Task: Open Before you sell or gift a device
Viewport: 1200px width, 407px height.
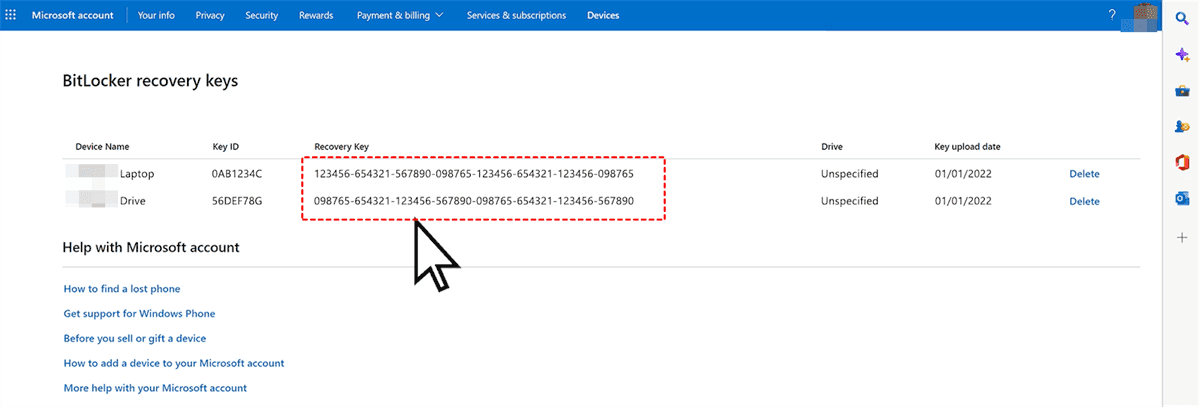Action: pyautogui.click(x=135, y=338)
